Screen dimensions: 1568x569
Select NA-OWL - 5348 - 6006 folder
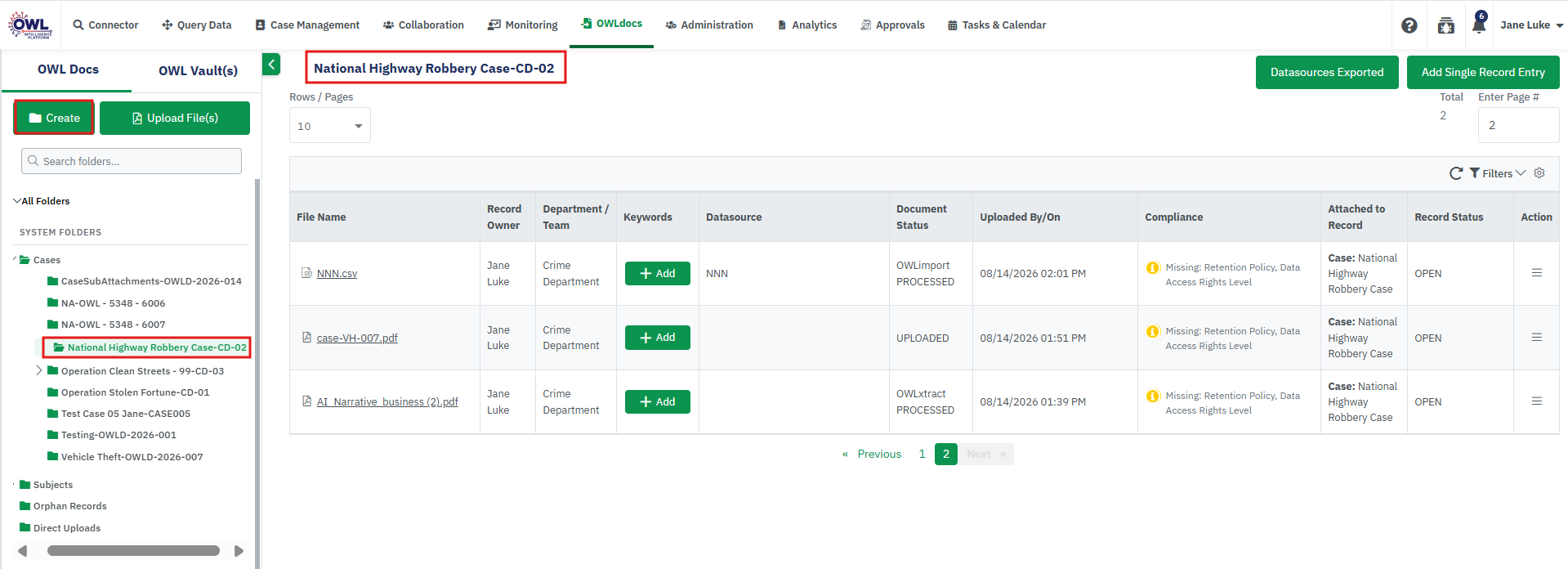point(113,302)
